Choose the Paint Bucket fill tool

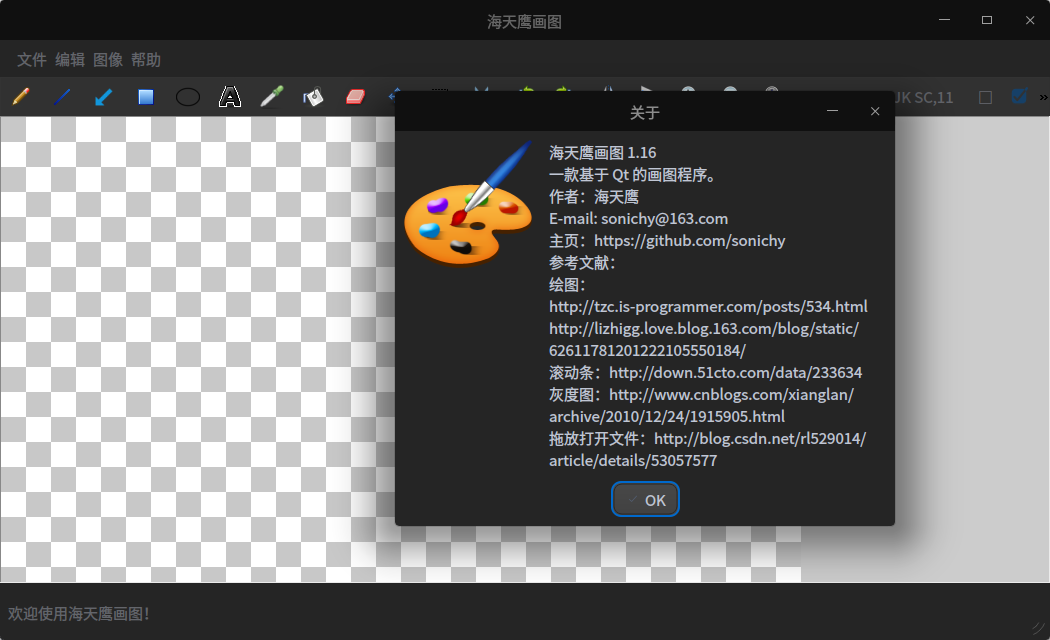pos(314,97)
